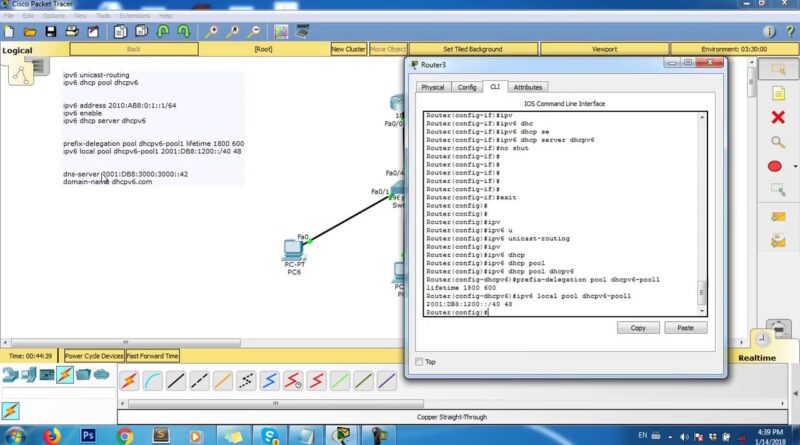The image size is (800, 445).
Task: Click Paste button in Router3 CLI
Action: (685, 328)
